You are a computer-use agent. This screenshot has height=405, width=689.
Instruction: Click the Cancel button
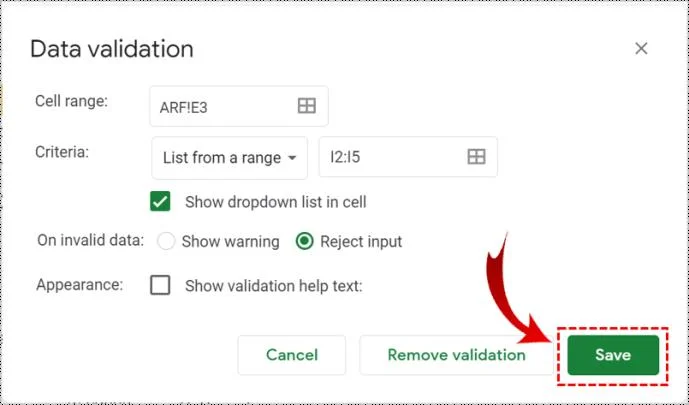coord(292,355)
